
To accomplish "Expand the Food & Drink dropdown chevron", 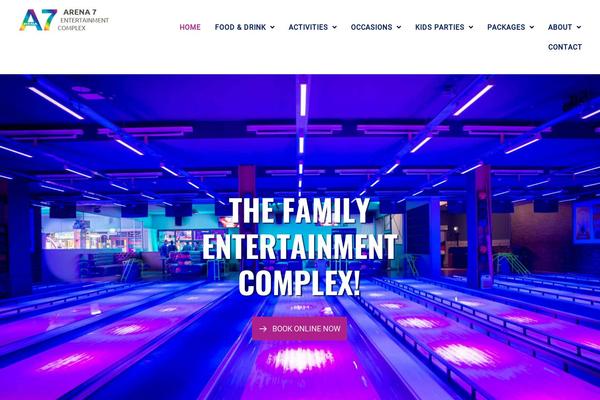I will point(272,27).
